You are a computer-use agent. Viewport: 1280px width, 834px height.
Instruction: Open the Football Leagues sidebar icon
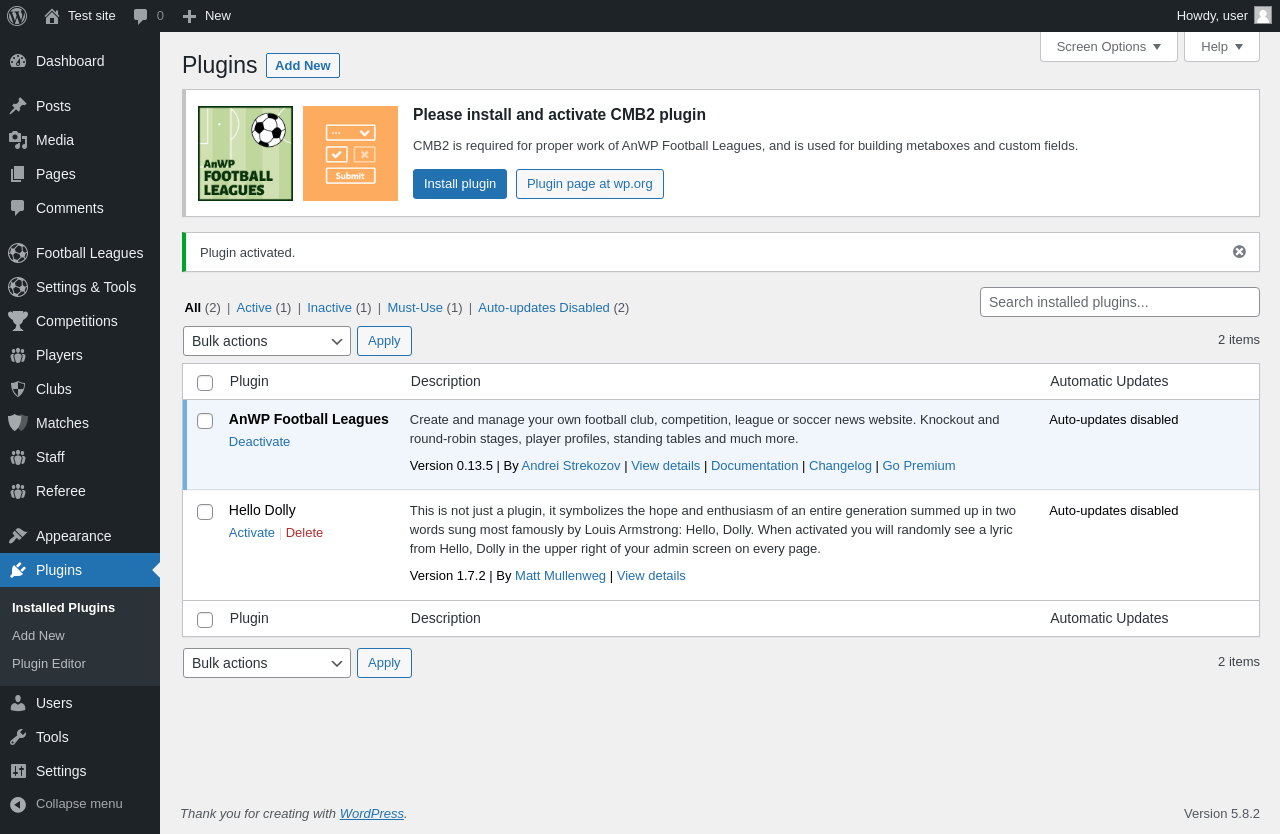pyautogui.click(x=18, y=253)
